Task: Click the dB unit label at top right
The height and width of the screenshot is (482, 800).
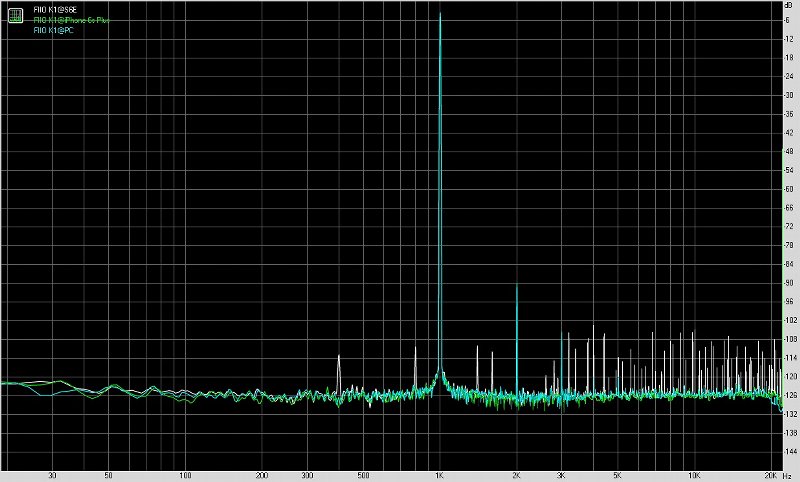Action: [x=789, y=5]
